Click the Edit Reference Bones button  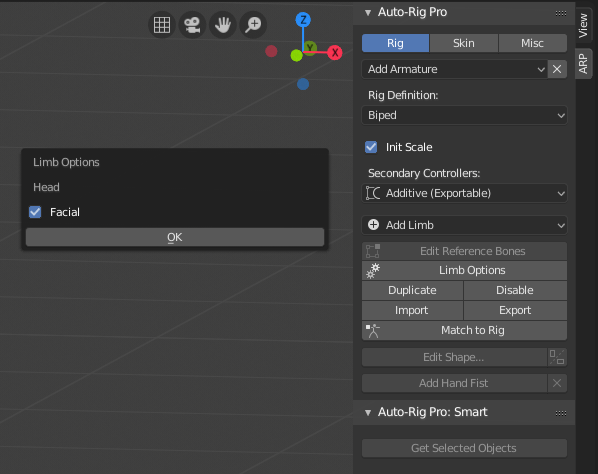tap(464, 251)
